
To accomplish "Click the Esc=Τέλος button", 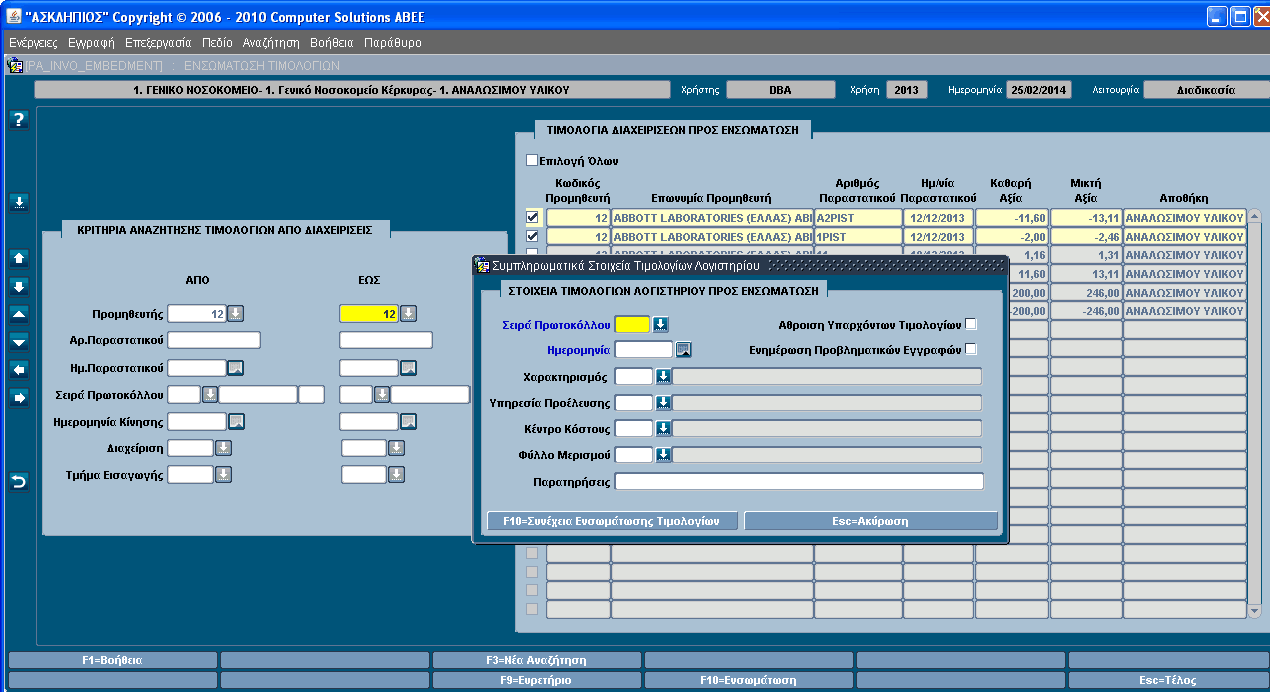I will click(1167, 680).
